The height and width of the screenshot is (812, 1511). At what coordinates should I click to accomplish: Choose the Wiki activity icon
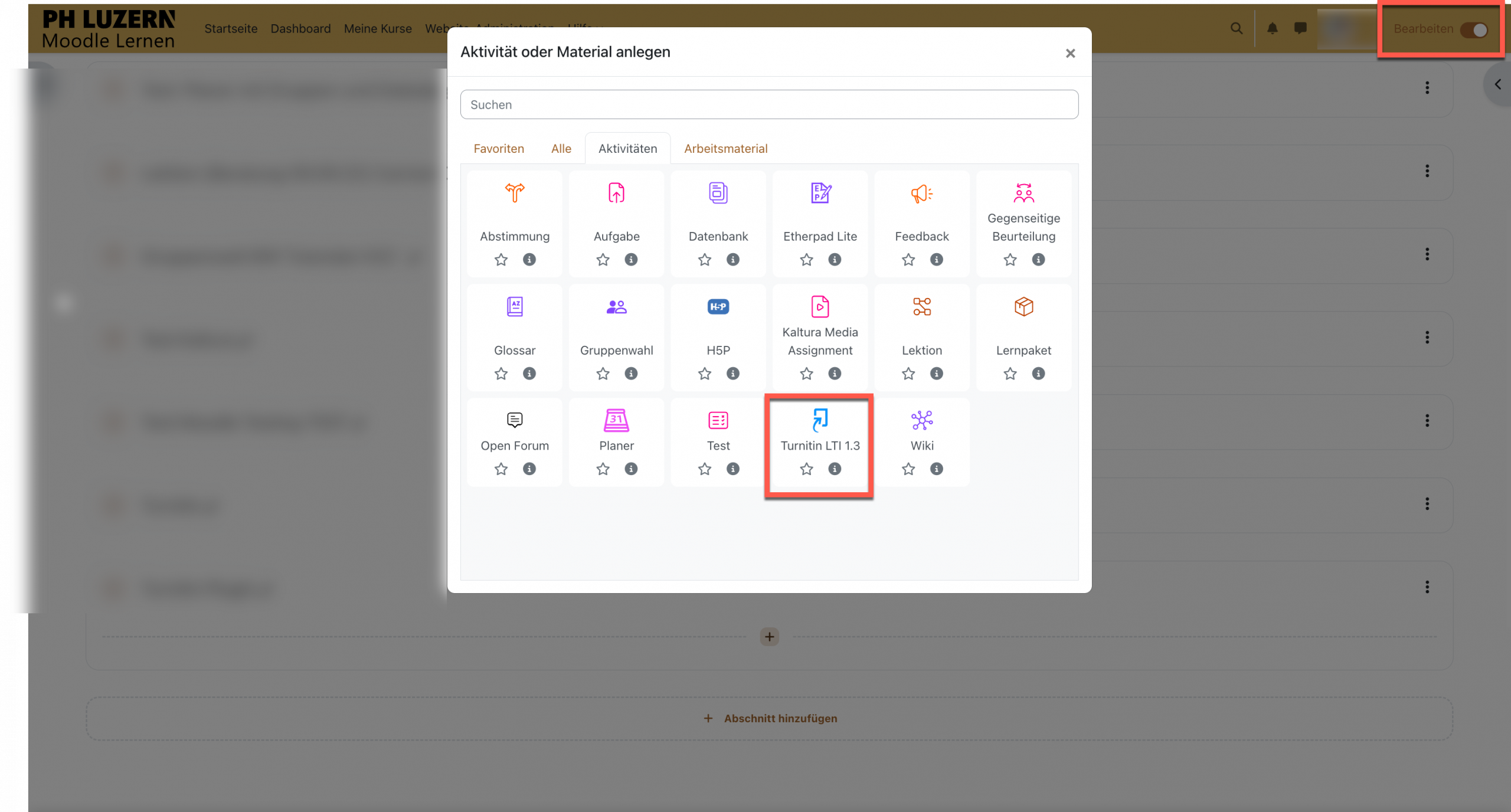(x=922, y=420)
